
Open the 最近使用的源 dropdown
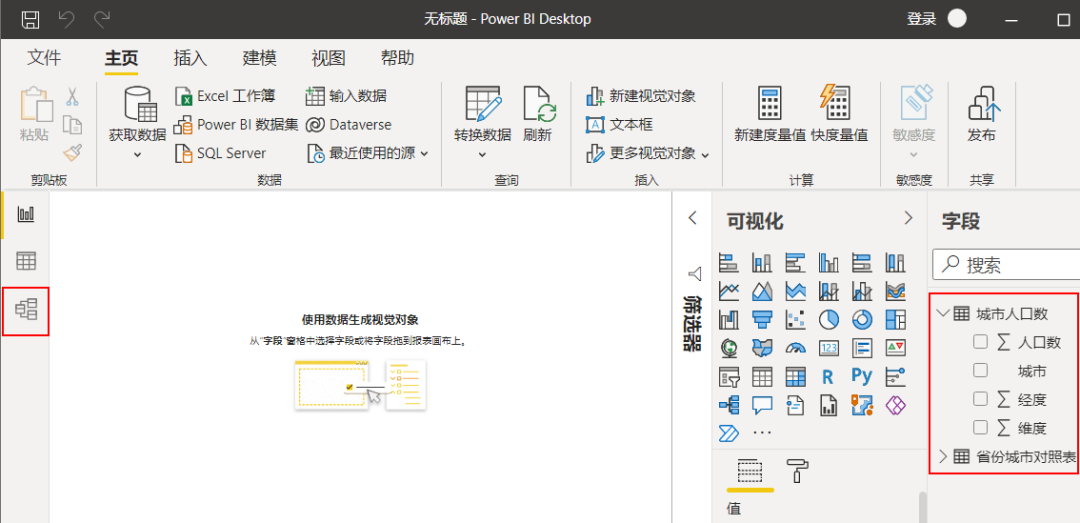424,154
